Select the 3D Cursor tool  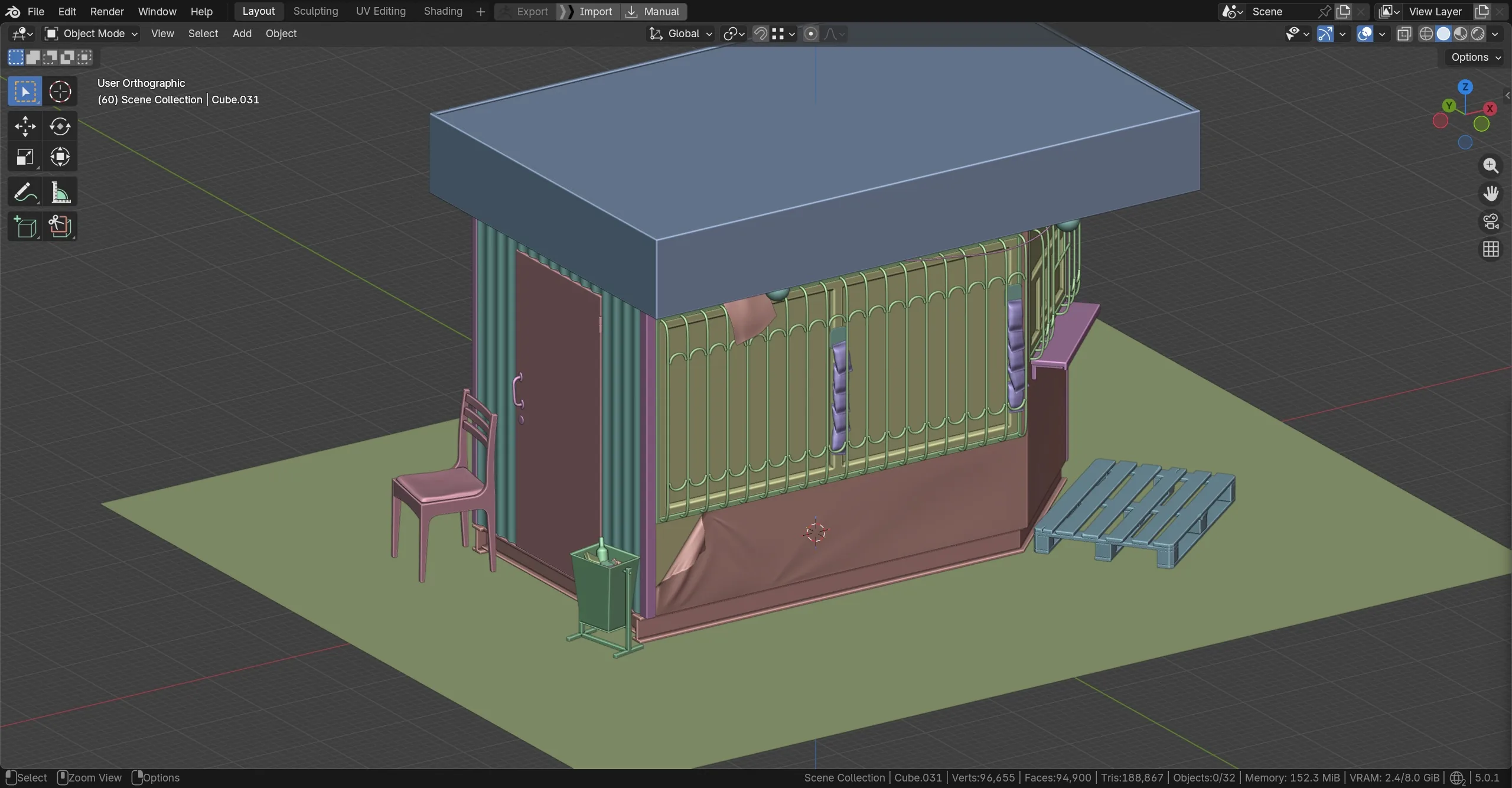(60, 92)
